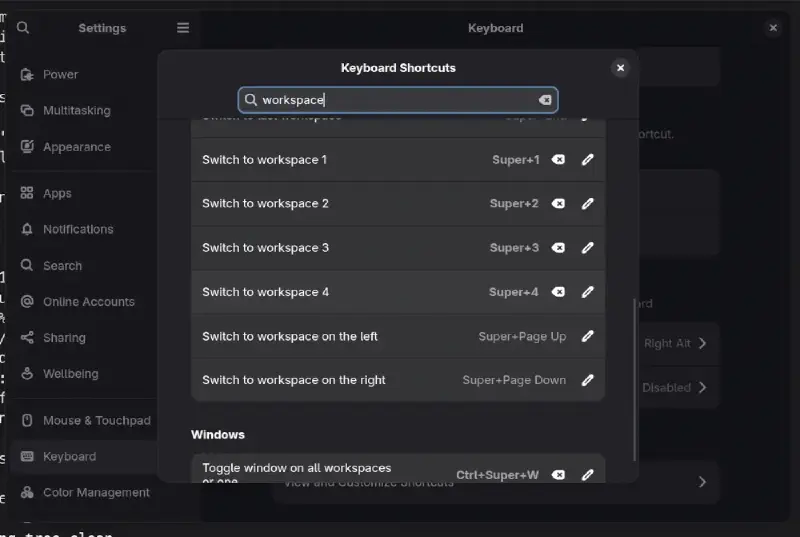
Task: Open the Appearance settings panel
Action: 84,147
